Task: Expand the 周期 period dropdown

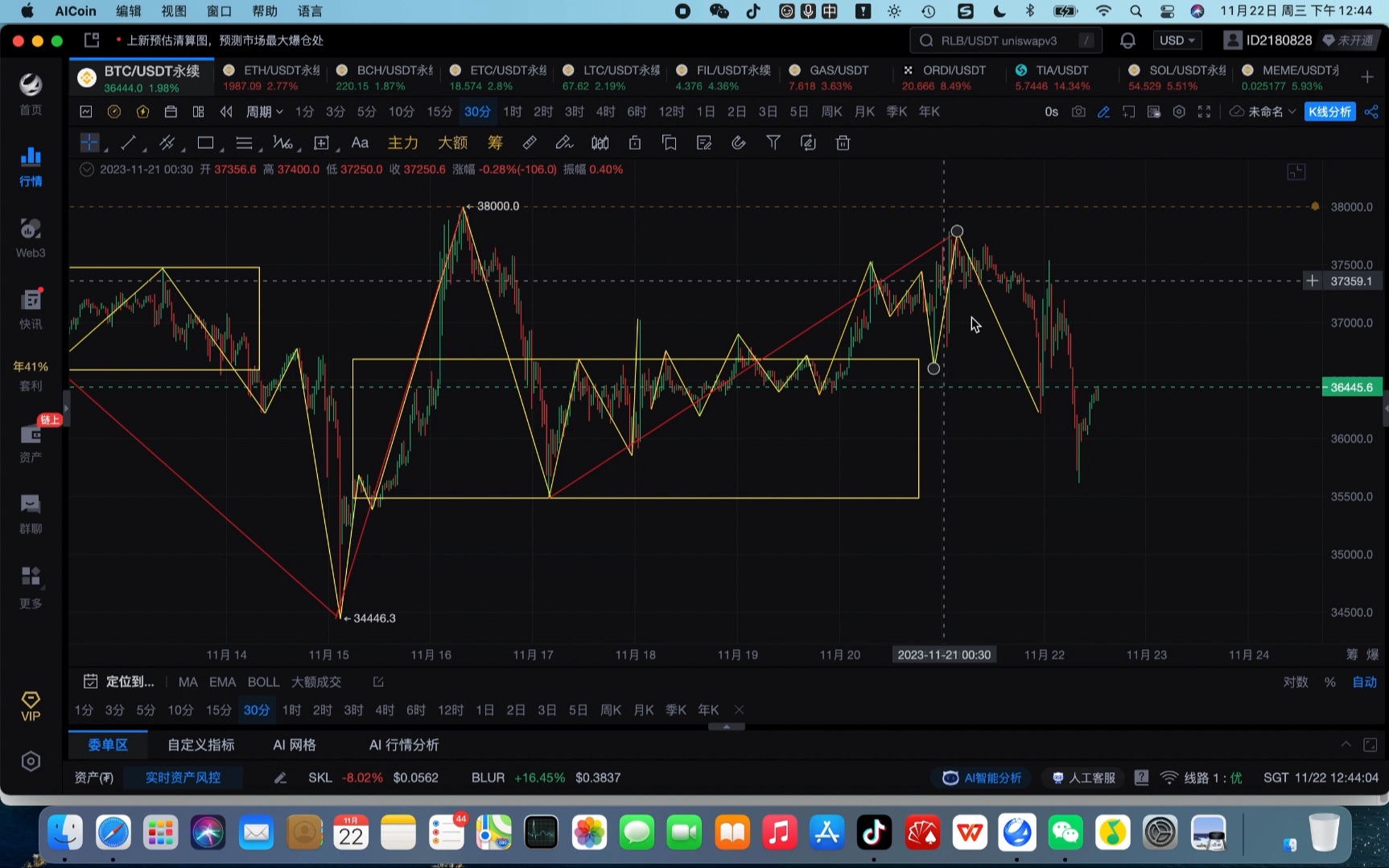Action: click(264, 112)
